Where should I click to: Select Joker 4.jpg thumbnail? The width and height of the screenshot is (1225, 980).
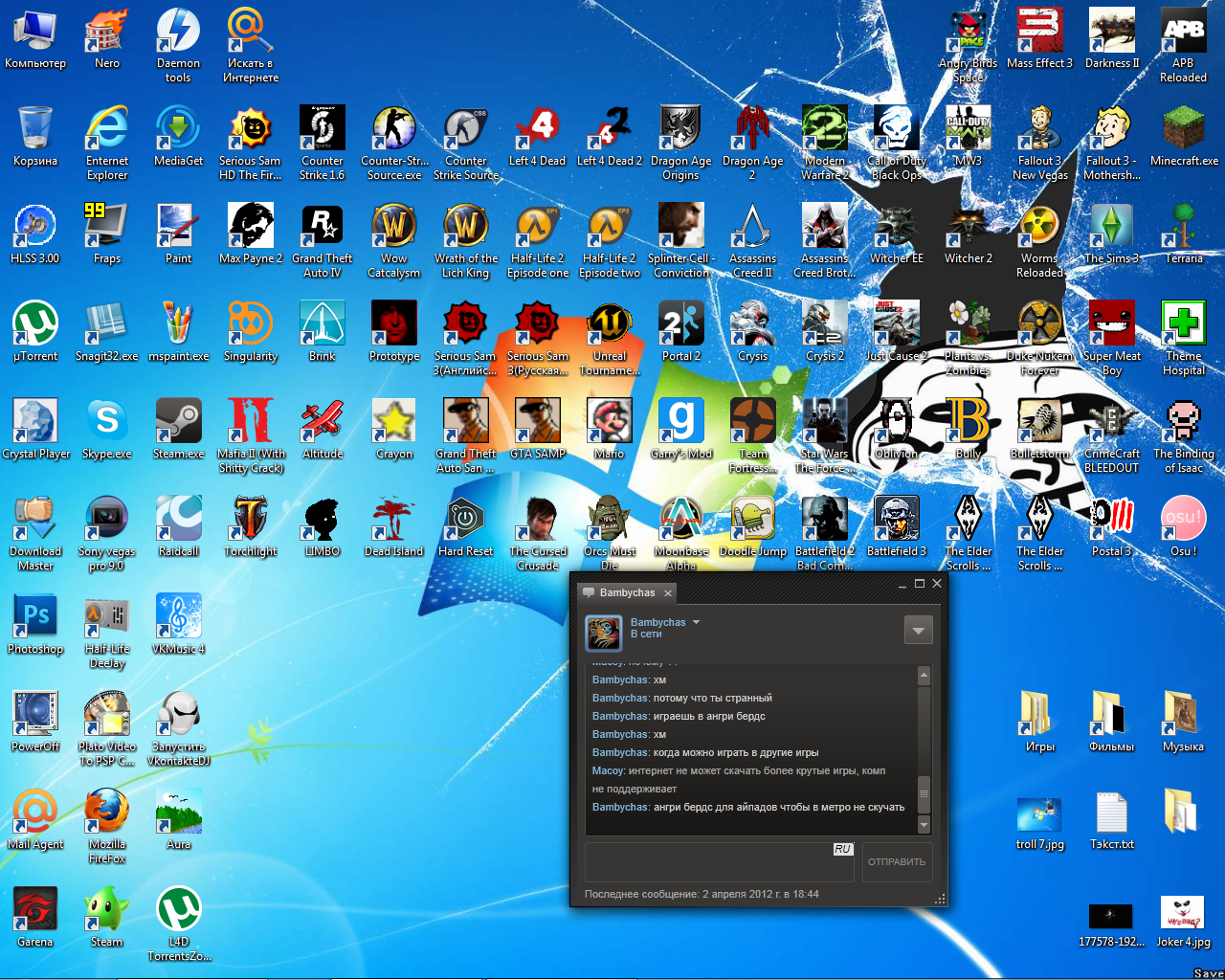(1184, 921)
